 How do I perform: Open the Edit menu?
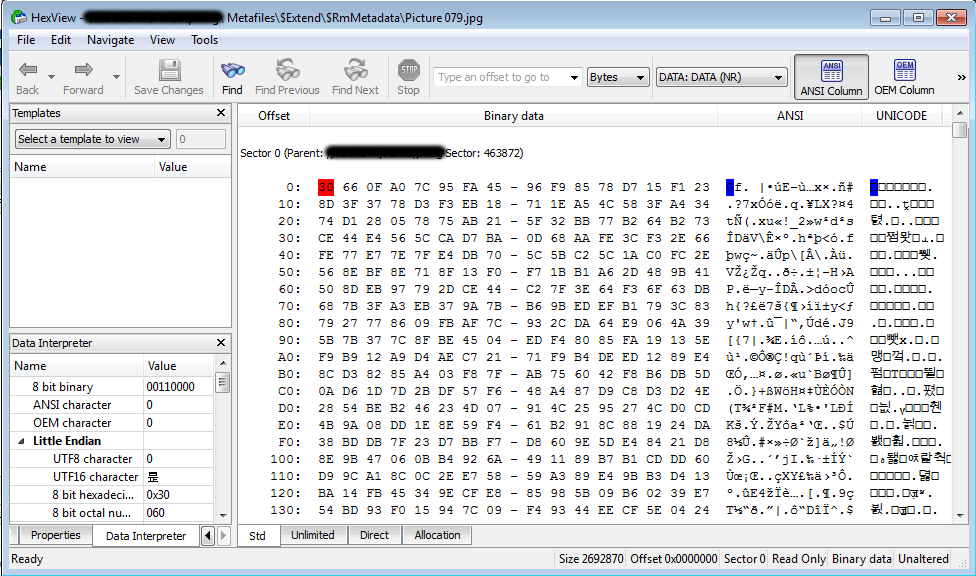61,40
